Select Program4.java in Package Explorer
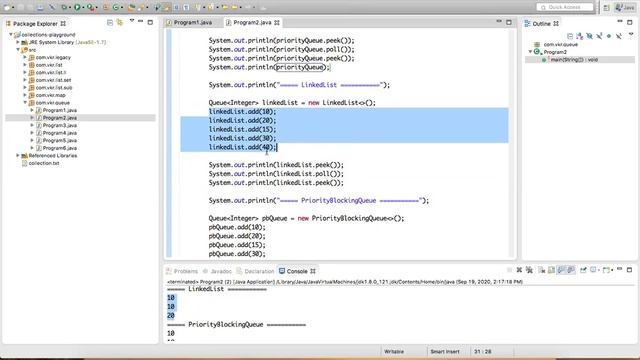This screenshot has height=360, width=640. point(60,133)
